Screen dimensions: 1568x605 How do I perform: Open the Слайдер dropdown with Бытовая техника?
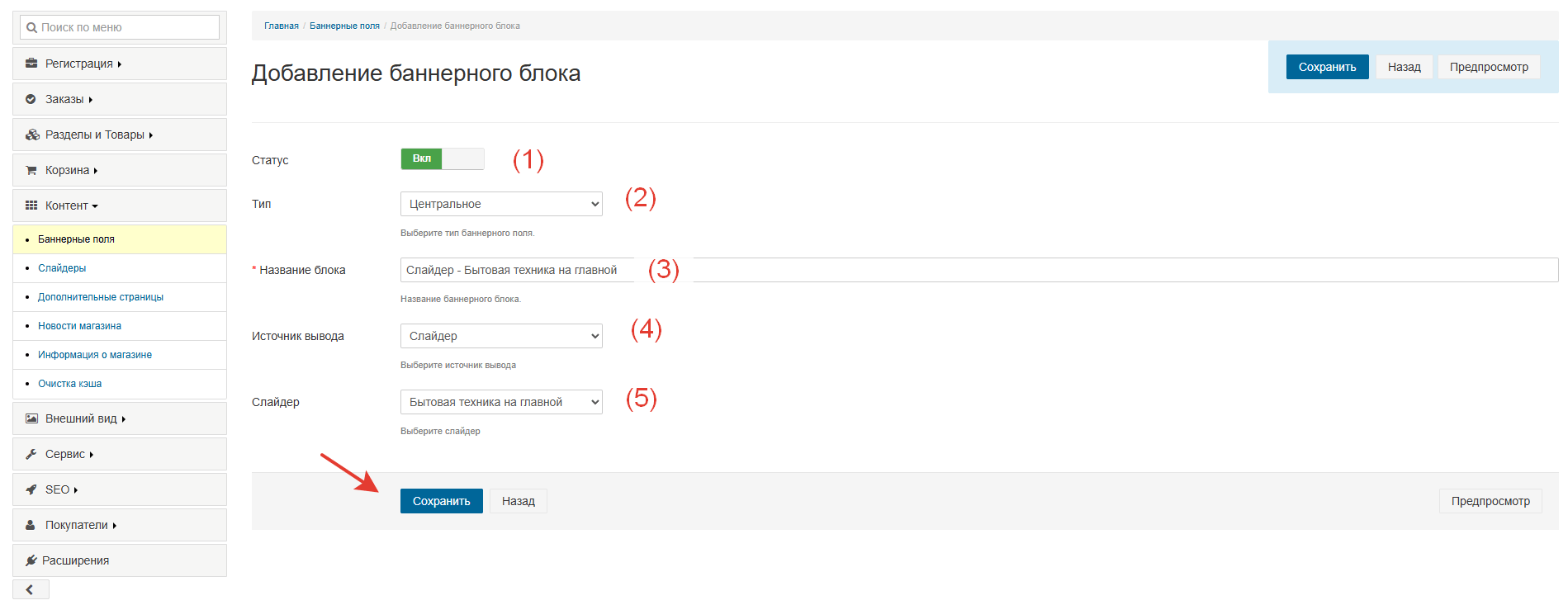coord(501,402)
